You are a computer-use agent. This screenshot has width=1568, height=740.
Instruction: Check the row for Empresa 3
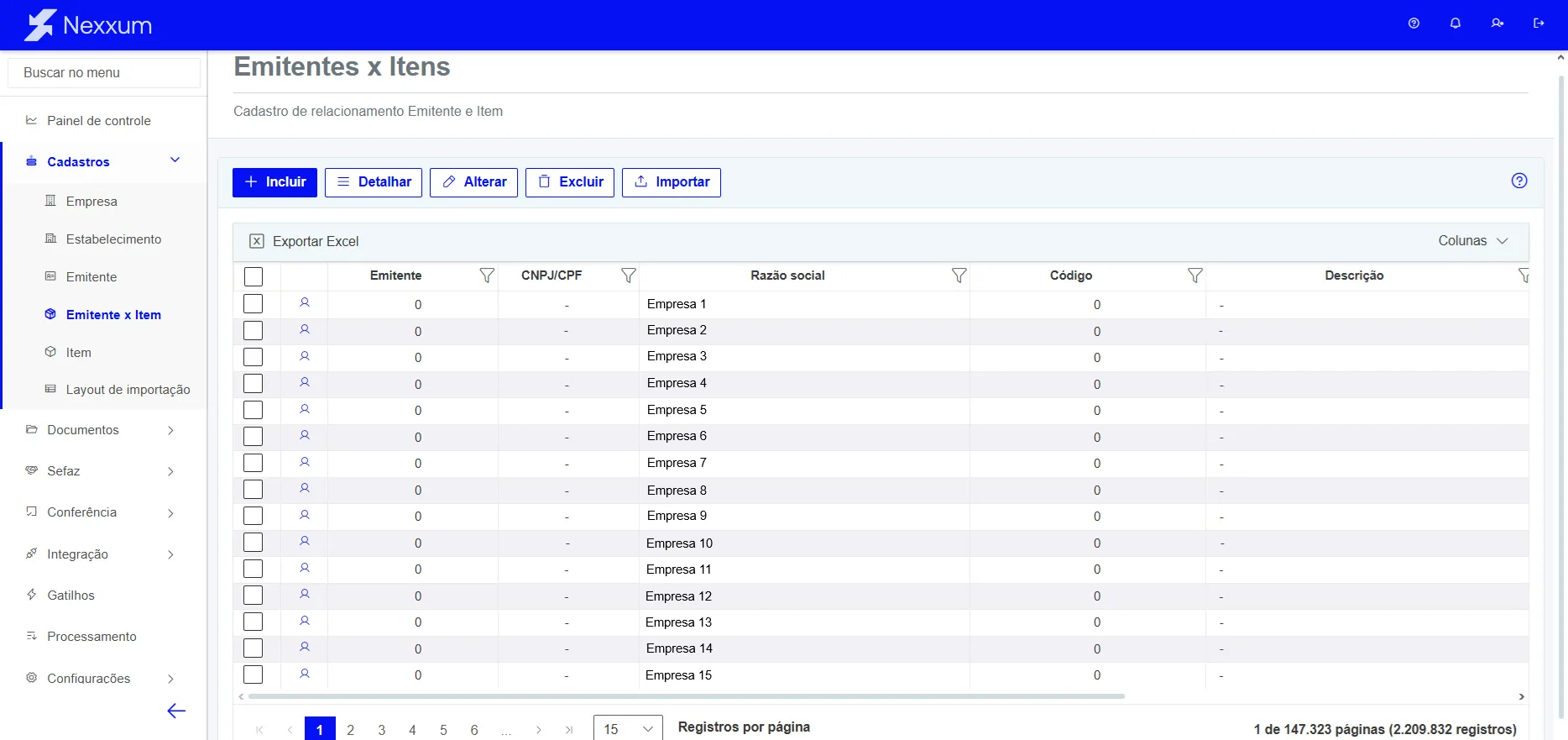[253, 357]
